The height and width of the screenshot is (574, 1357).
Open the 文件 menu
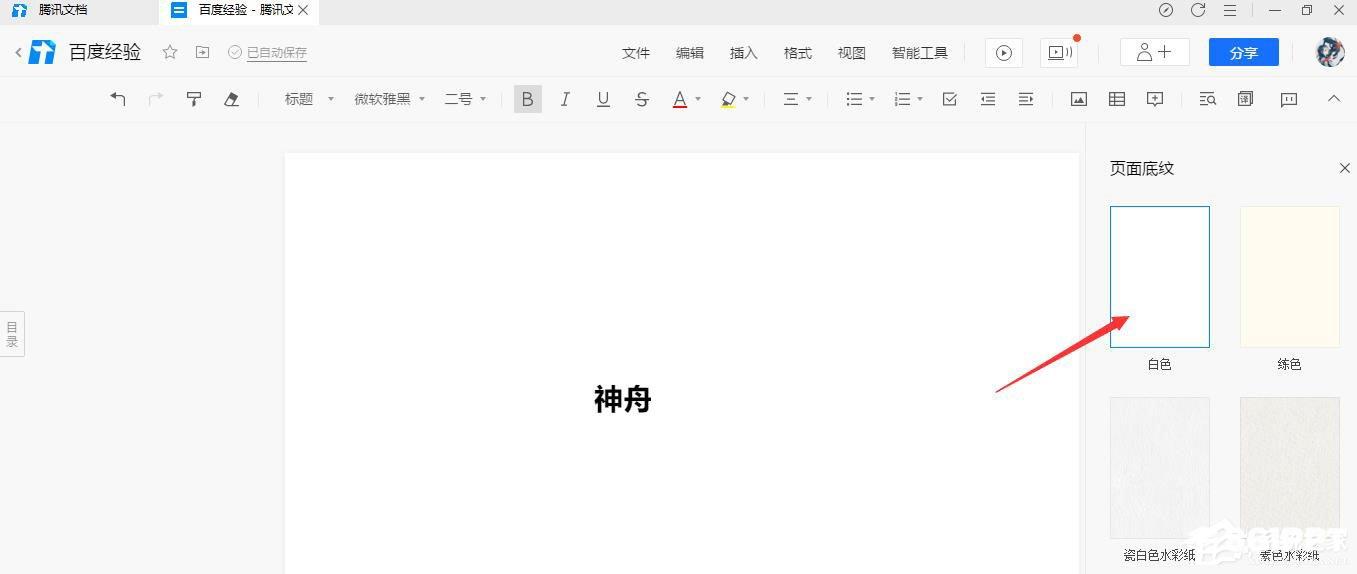click(636, 53)
